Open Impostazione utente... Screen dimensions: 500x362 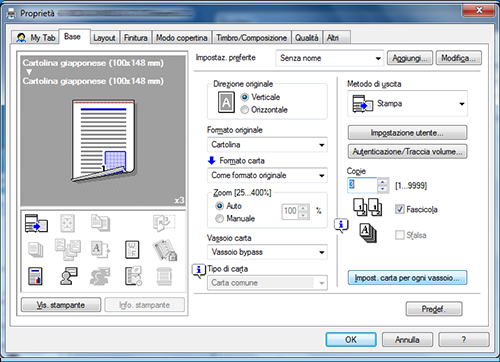point(407,133)
